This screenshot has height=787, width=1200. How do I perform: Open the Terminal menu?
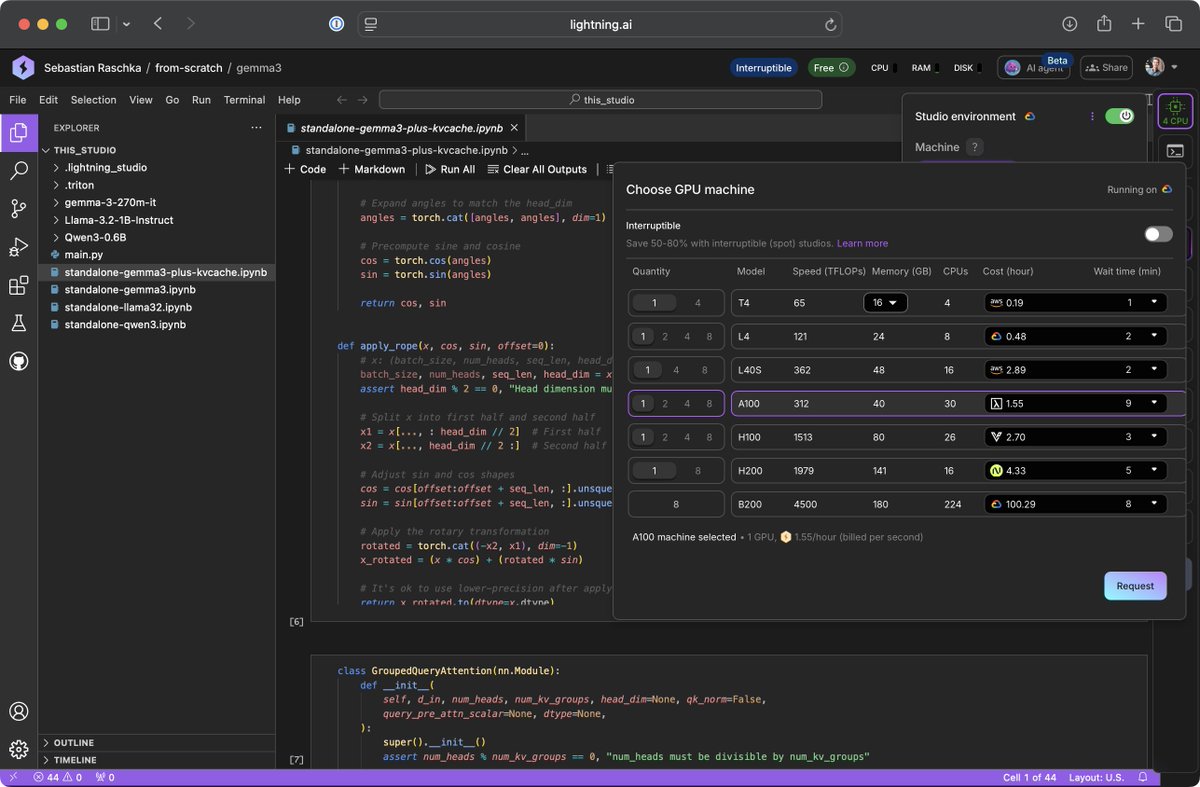point(244,100)
